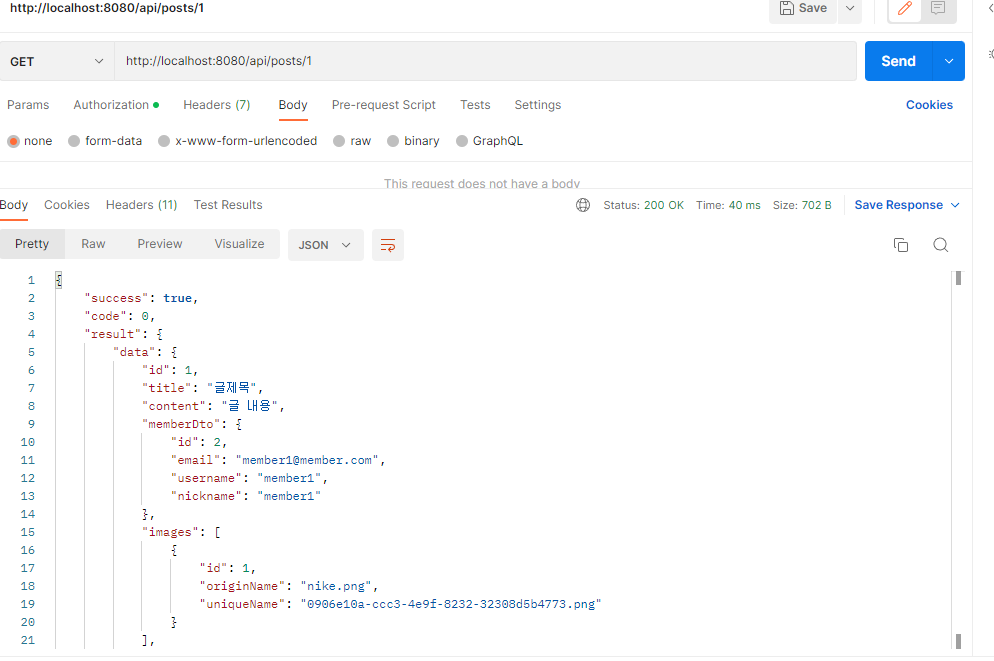
Task: Switch to Preview view
Action: coord(160,244)
